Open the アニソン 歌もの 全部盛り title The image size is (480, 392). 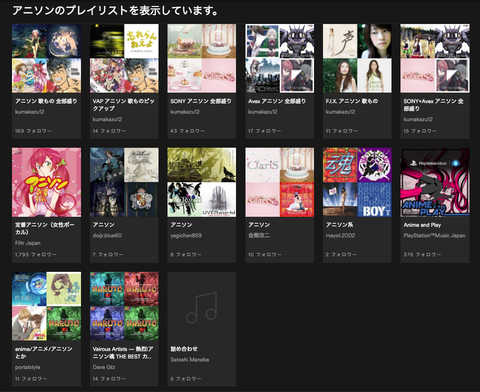point(46,101)
